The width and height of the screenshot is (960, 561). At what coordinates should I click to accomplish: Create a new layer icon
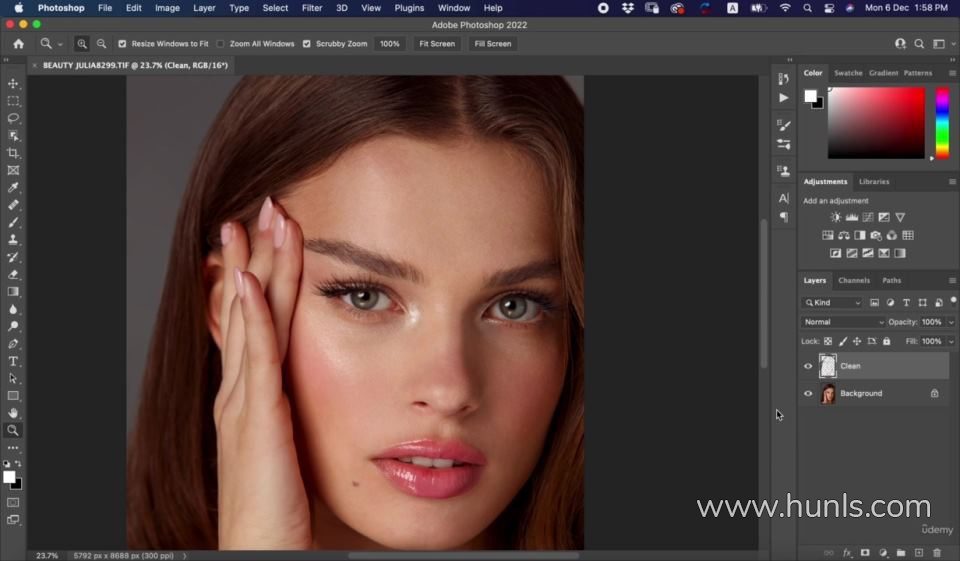tap(918, 552)
